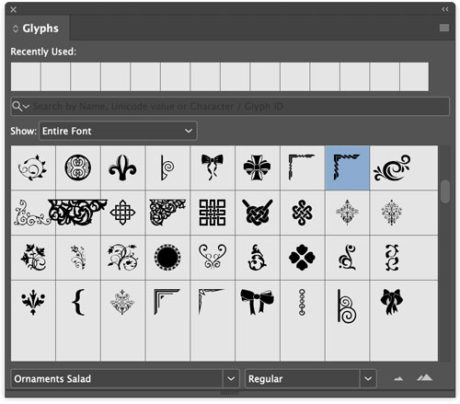Image resolution: width=460 pixels, height=404 pixels.
Task: Pick the double heart scroll glyph
Action: coord(213,257)
